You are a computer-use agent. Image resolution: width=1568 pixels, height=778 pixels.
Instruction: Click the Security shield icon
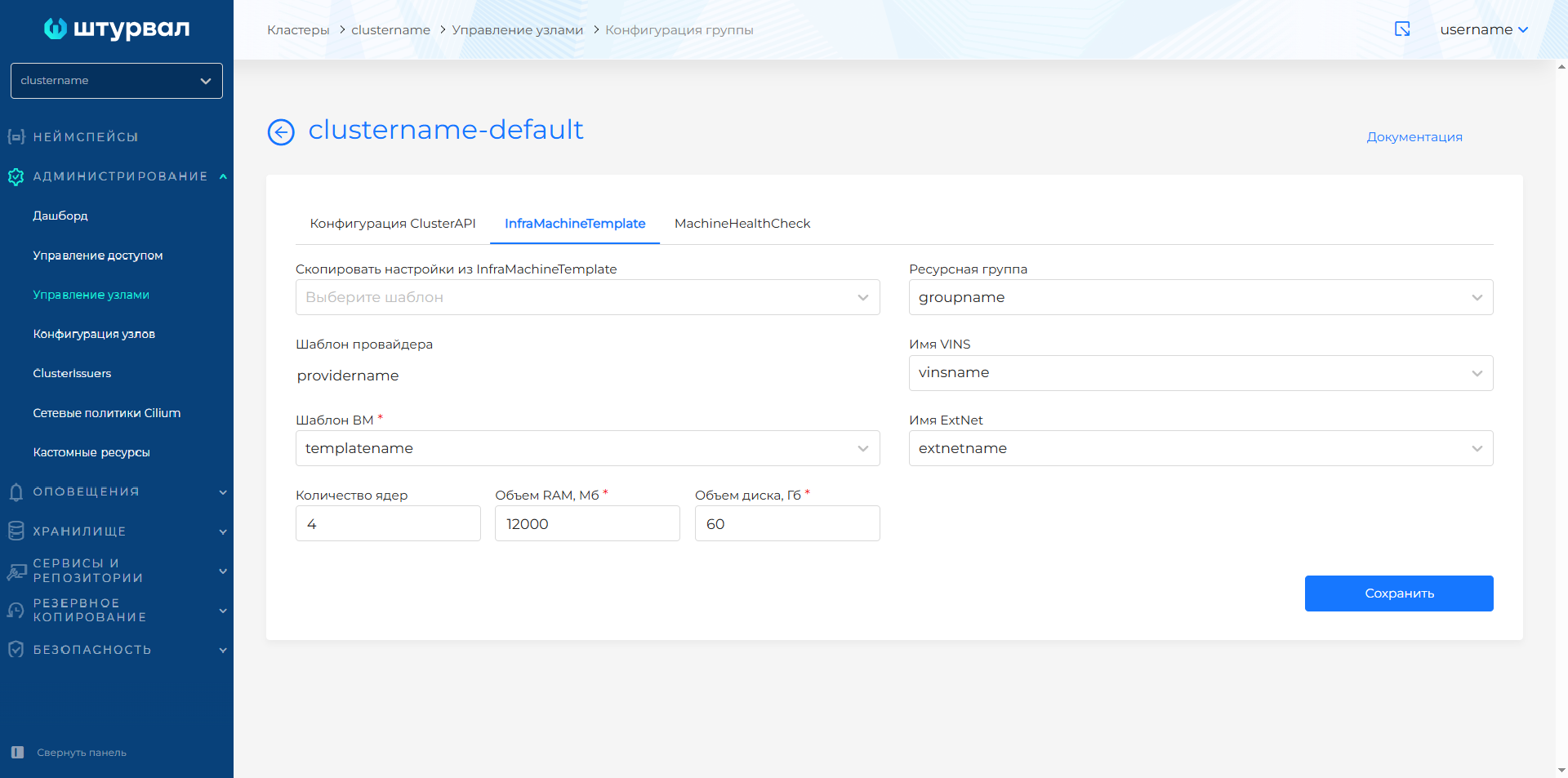click(16, 650)
